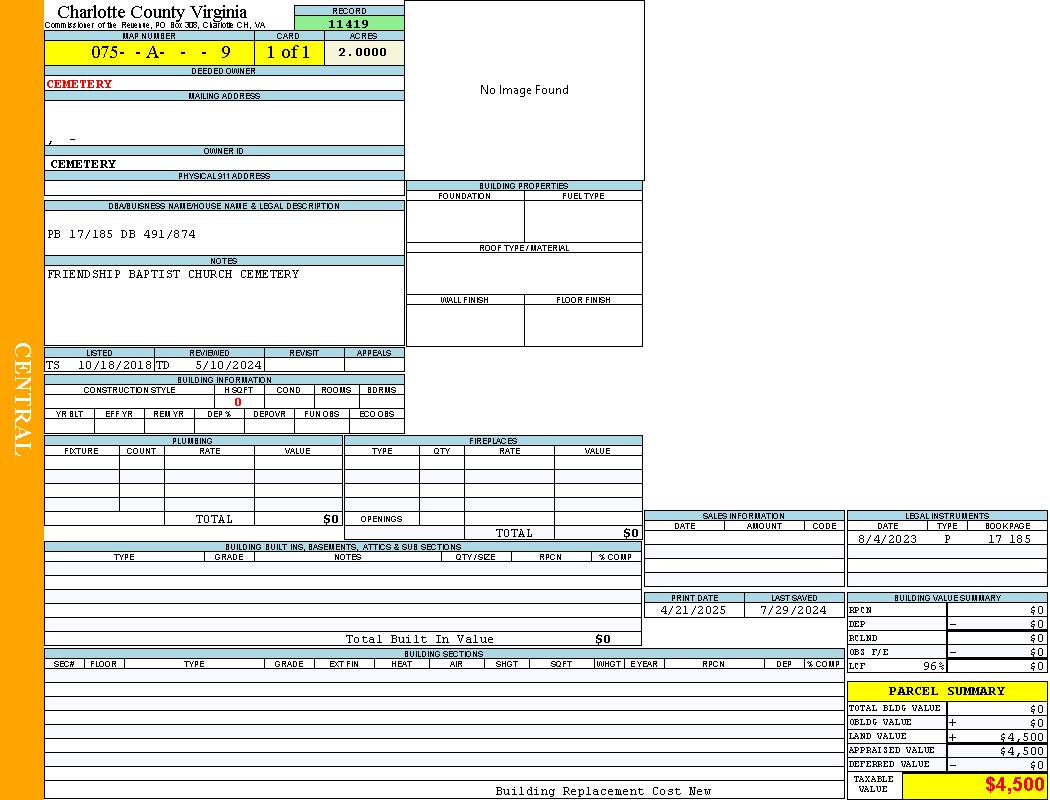The height and width of the screenshot is (800, 1050).
Task: Click the acres value 2.0000
Action: (x=363, y=53)
